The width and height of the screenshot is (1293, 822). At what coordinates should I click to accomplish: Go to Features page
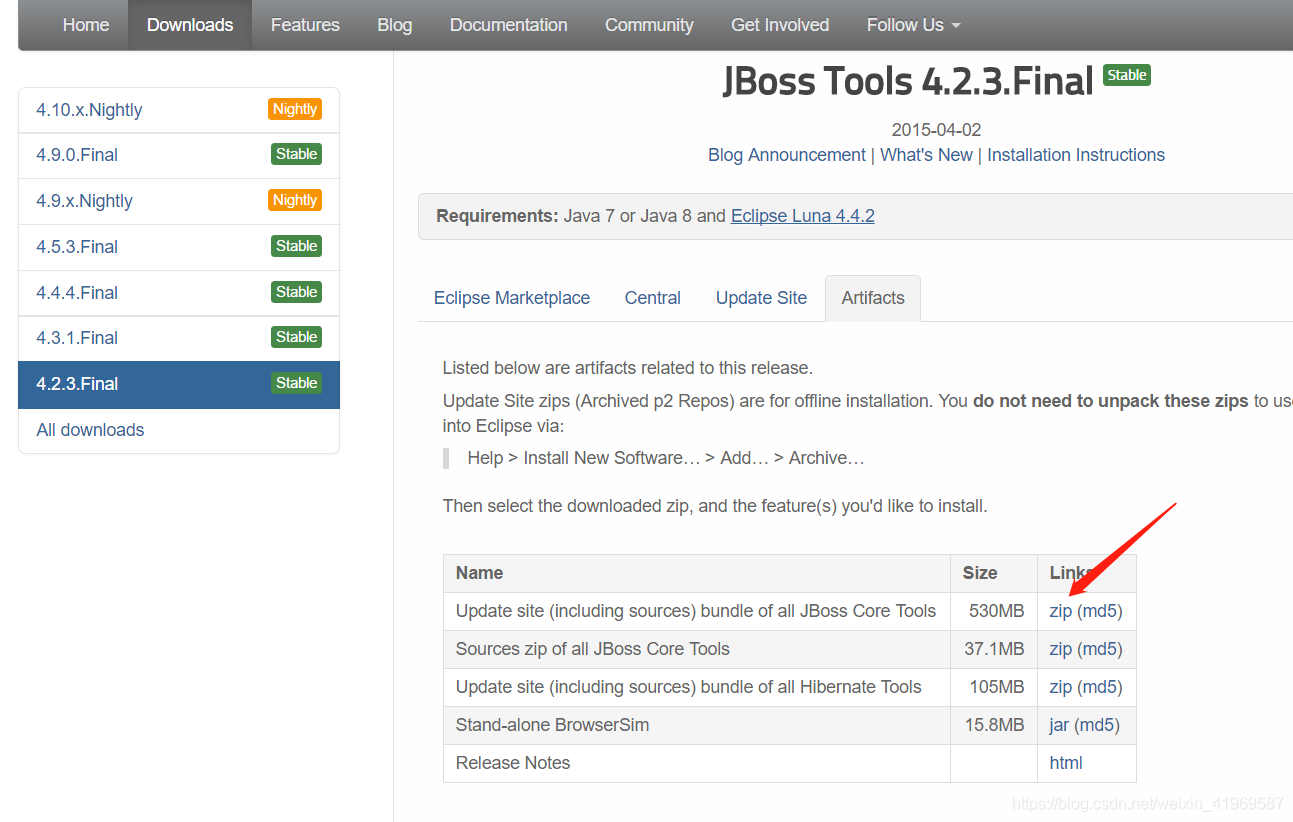click(x=305, y=25)
